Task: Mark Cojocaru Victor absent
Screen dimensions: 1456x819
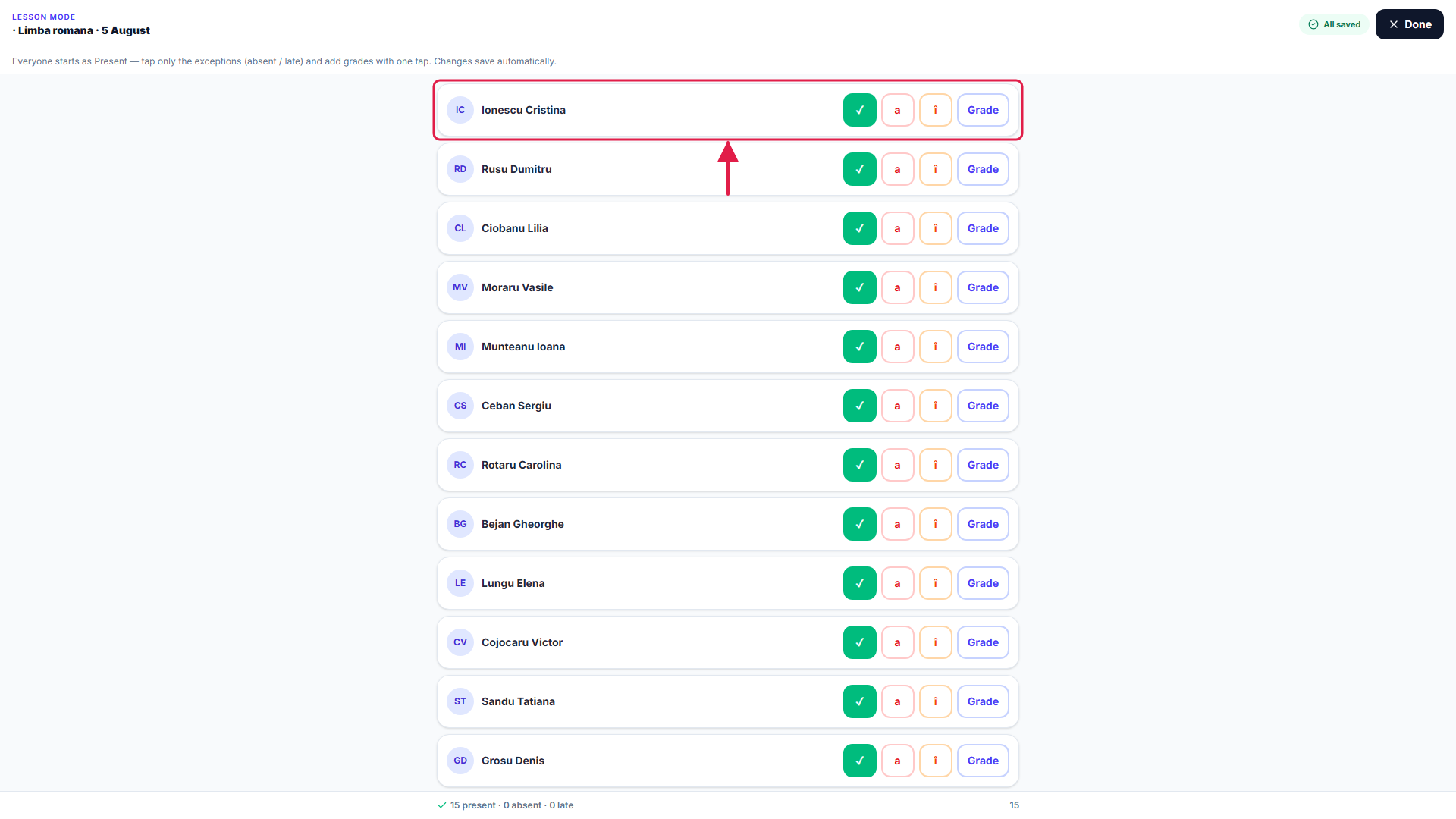Action: pos(897,642)
